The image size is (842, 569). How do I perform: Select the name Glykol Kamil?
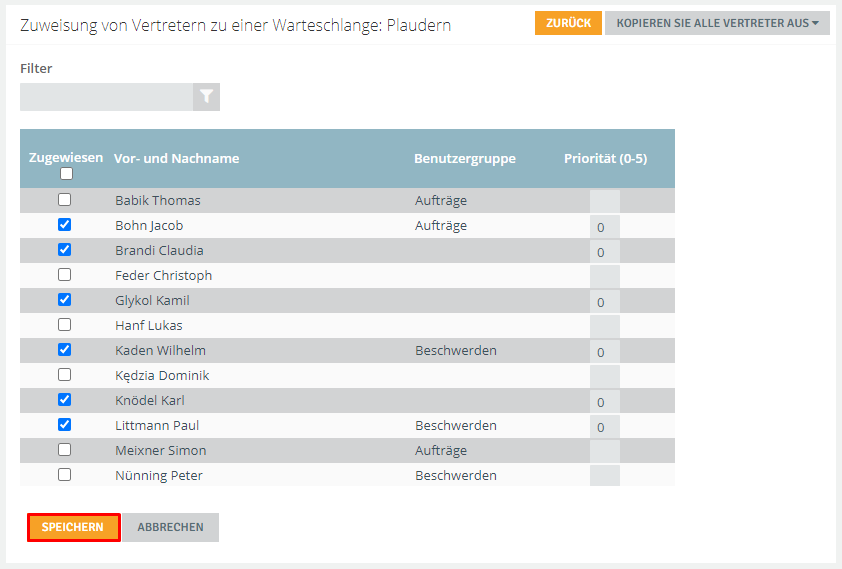point(152,301)
